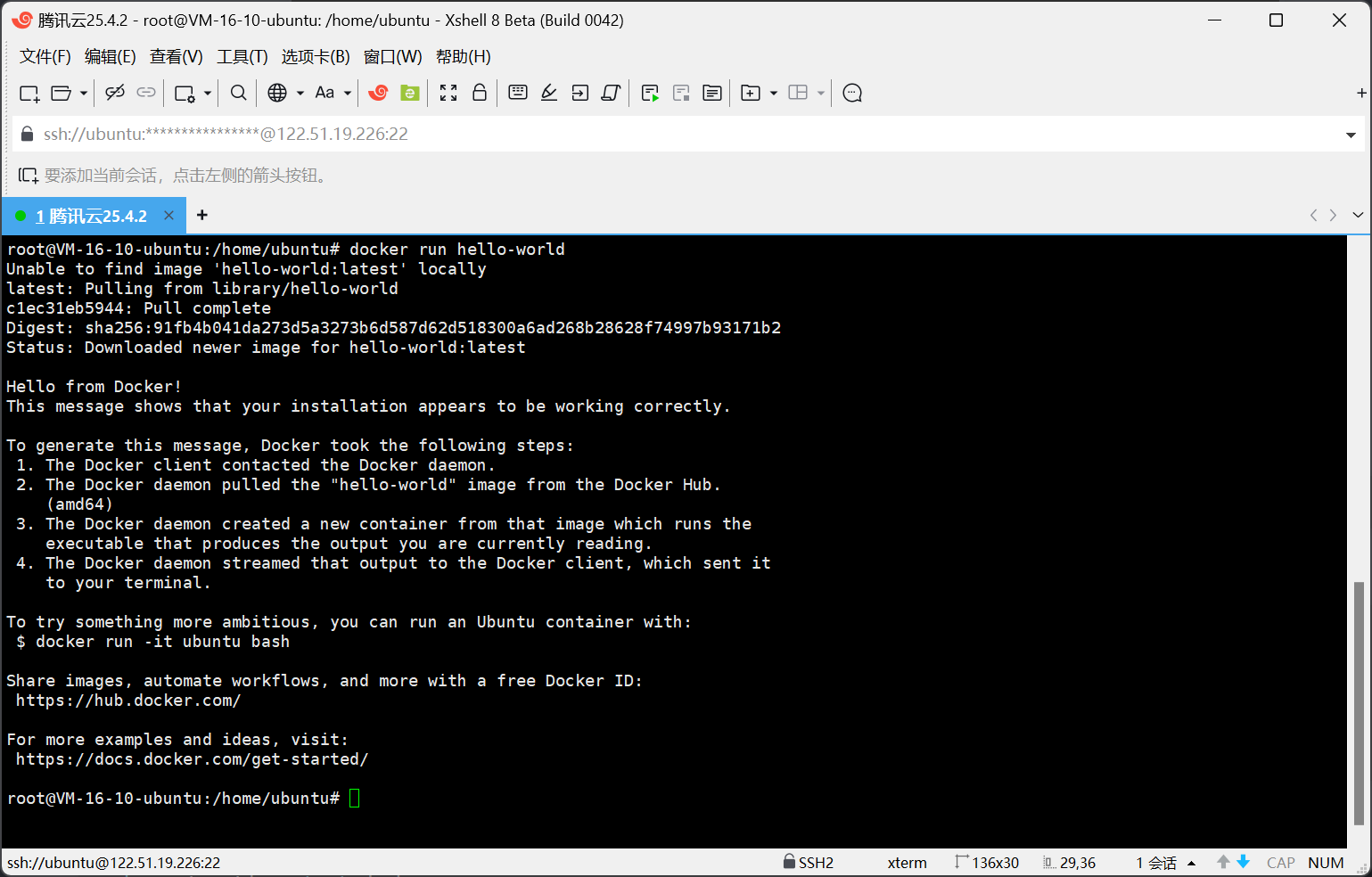Click the CAP indicator in status bar
Image resolution: width=1372 pixels, height=877 pixels.
1281,863
